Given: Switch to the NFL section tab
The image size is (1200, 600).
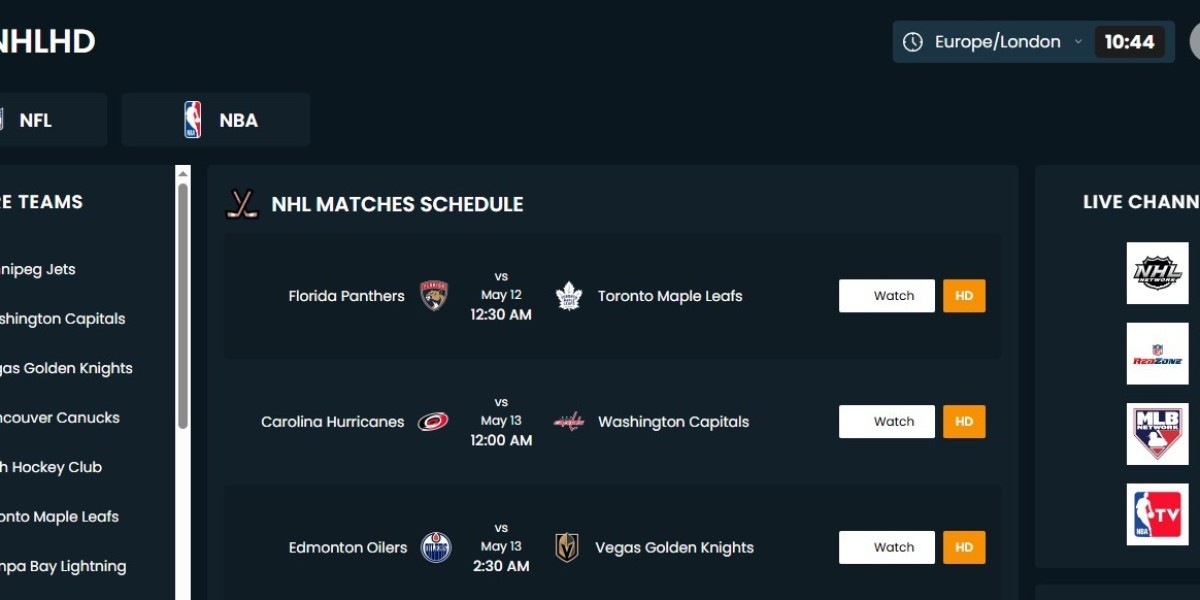Looking at the screenshot, I should [50, 120].
